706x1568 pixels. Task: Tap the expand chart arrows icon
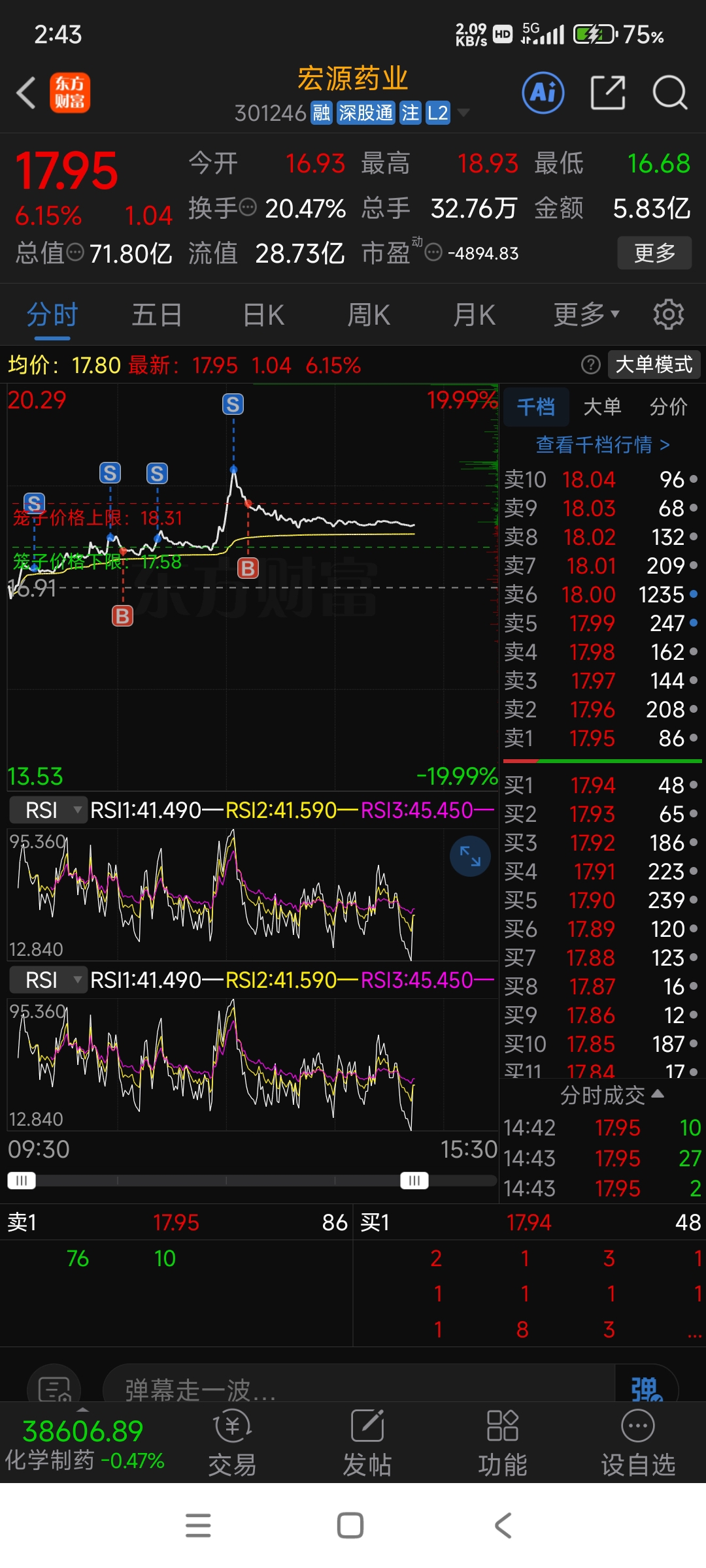tap(470, 856)
